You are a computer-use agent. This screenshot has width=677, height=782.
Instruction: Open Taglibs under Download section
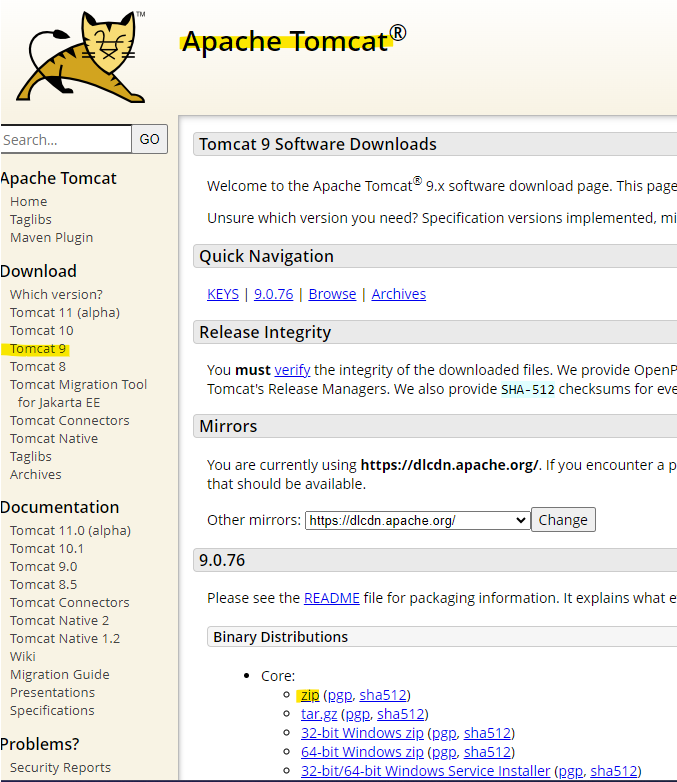pos(30,456)
